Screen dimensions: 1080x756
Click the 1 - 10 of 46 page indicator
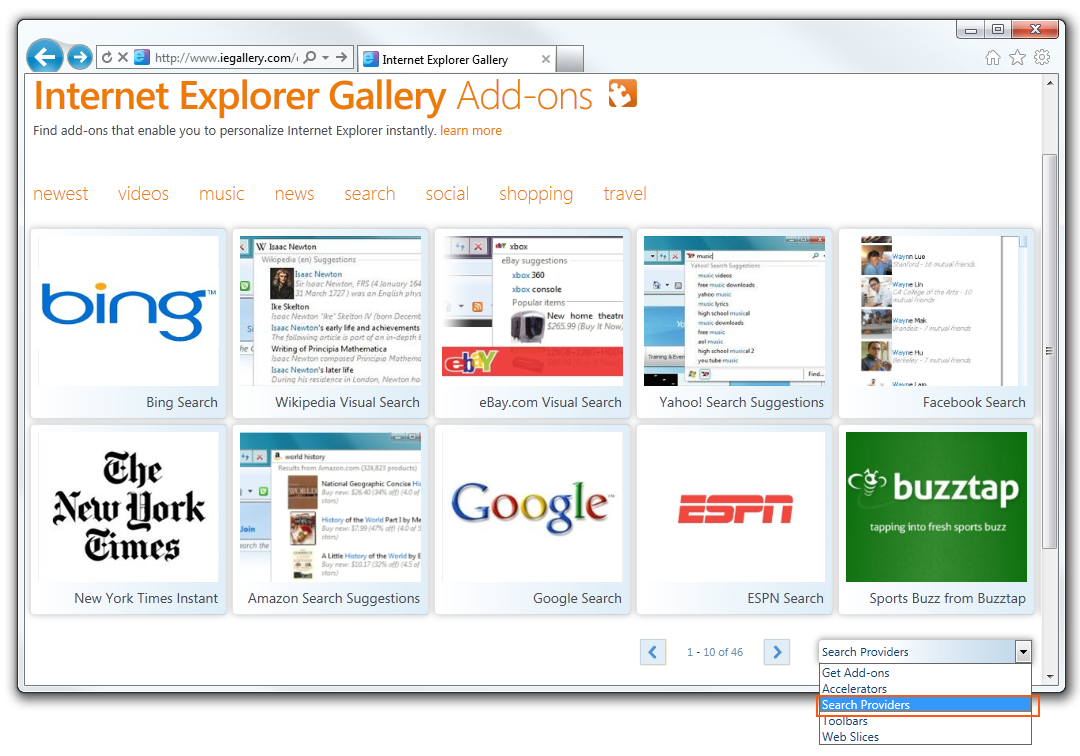(x=715, y=652)
